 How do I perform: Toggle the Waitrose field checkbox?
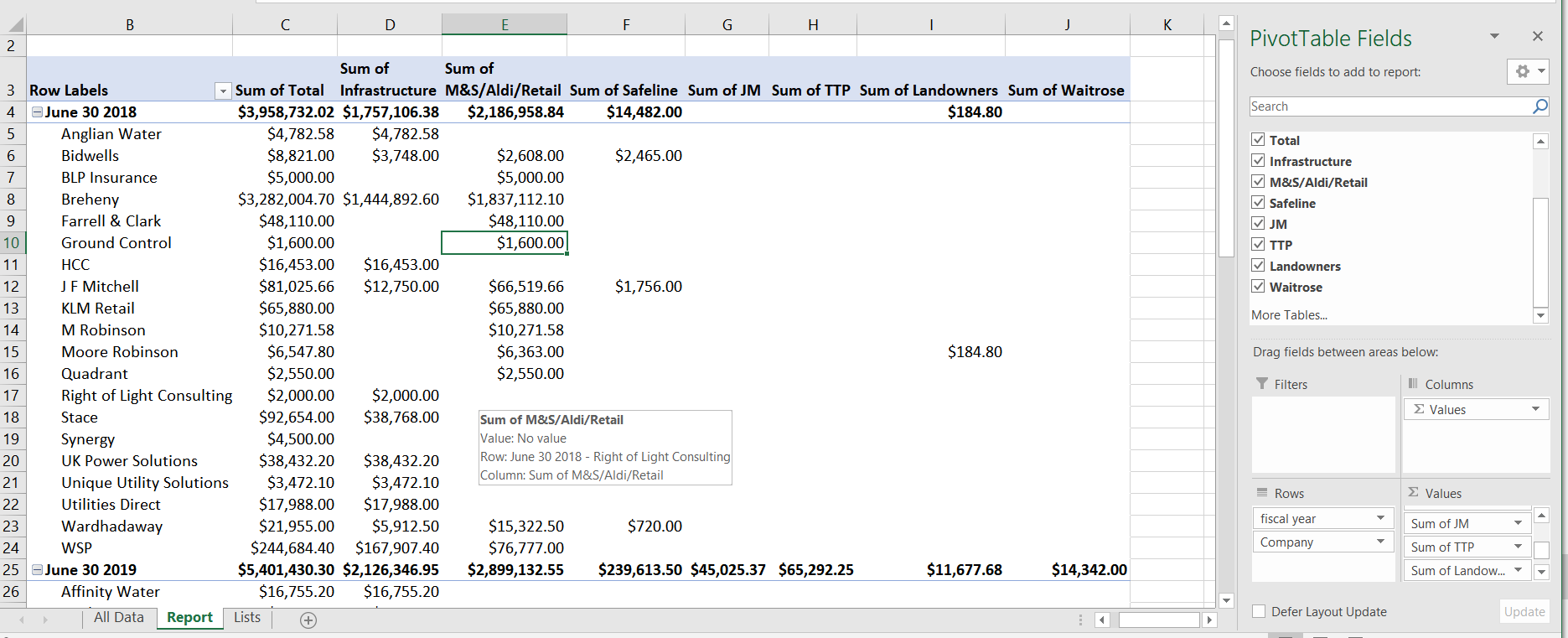[1258, 286]
